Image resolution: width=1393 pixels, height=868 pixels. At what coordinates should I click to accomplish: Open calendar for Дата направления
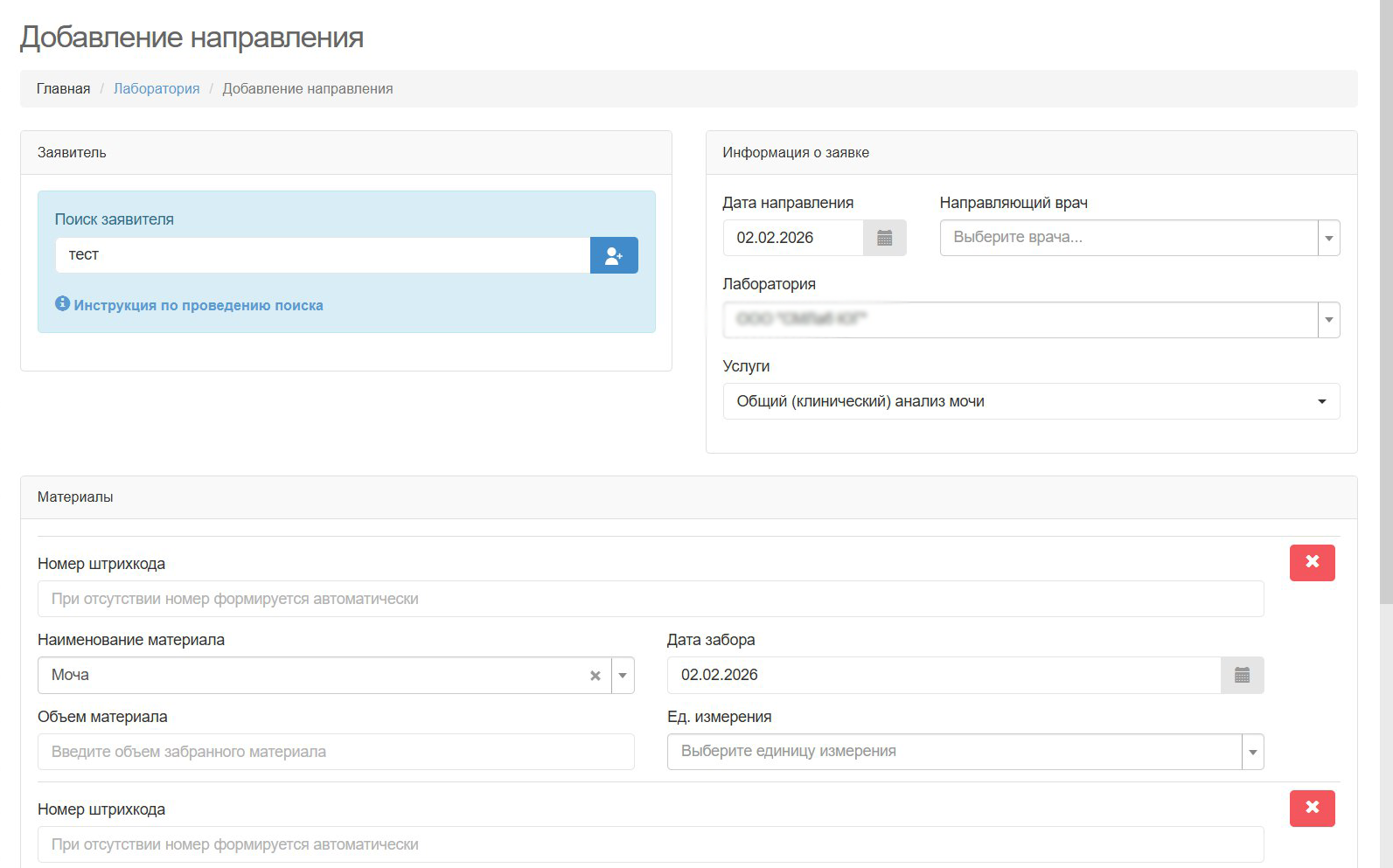click(884, 238)
